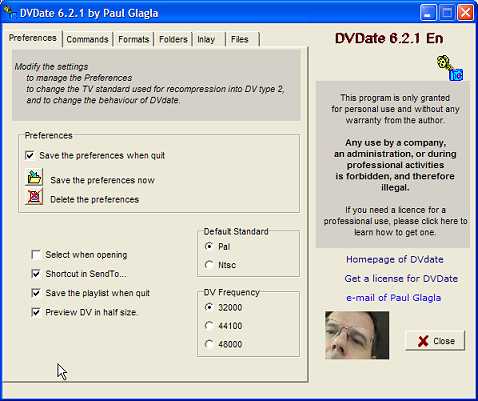
Task: Click the DVDate title bar app icon
Action: coord(9,13)
